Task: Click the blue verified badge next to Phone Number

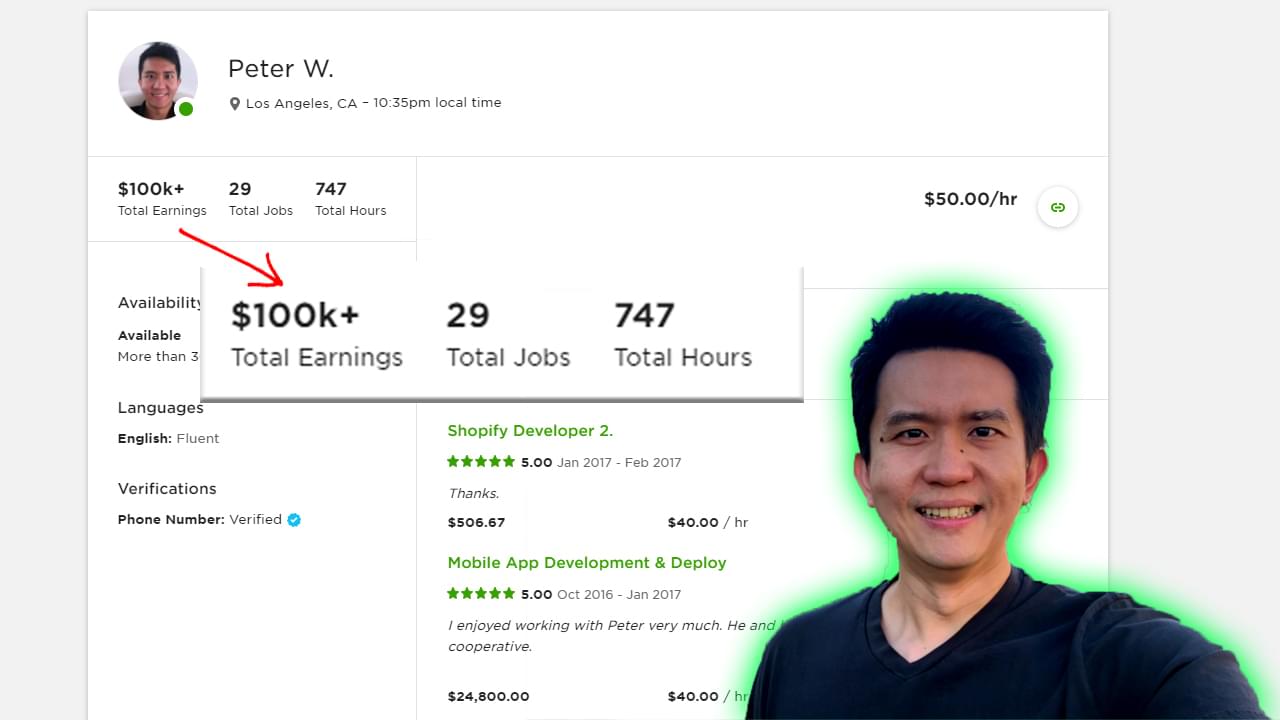Action: (294, 520)
